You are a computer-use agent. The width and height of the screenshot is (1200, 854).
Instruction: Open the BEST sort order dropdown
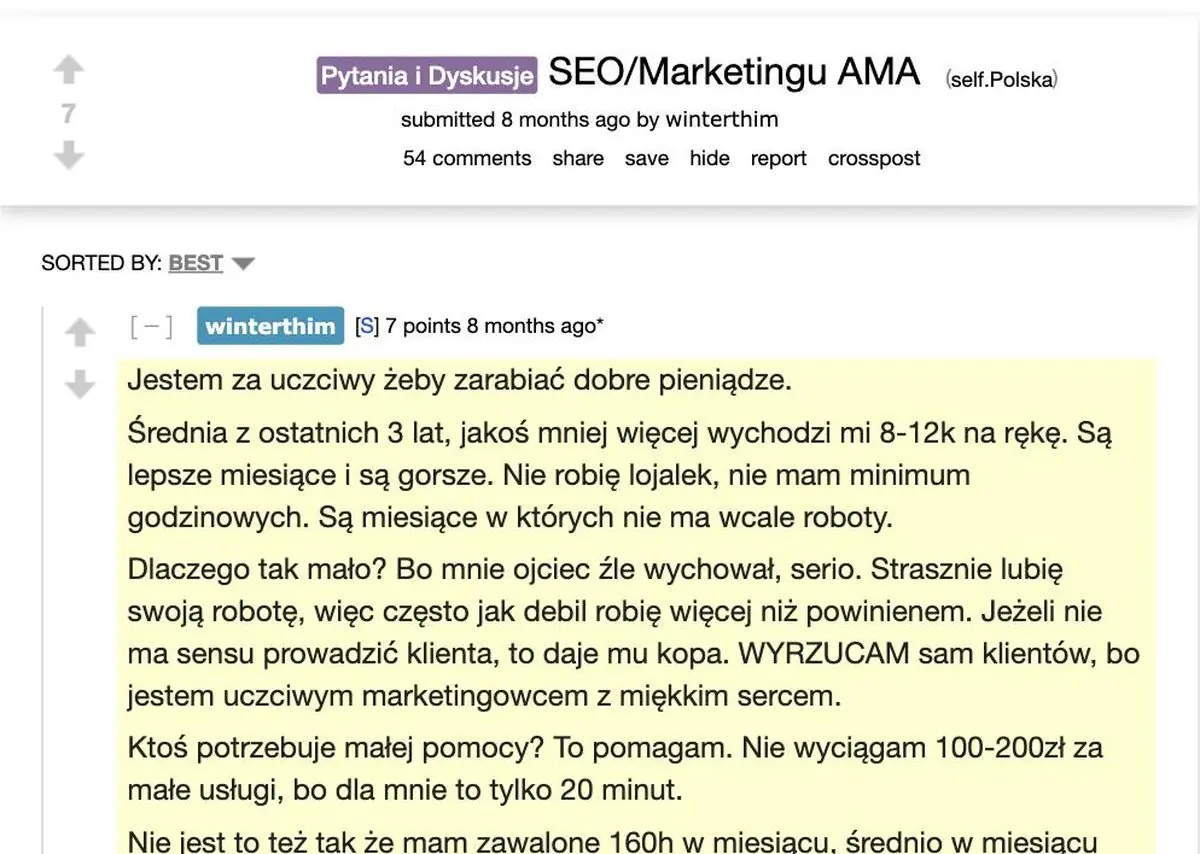click(212, 263)
